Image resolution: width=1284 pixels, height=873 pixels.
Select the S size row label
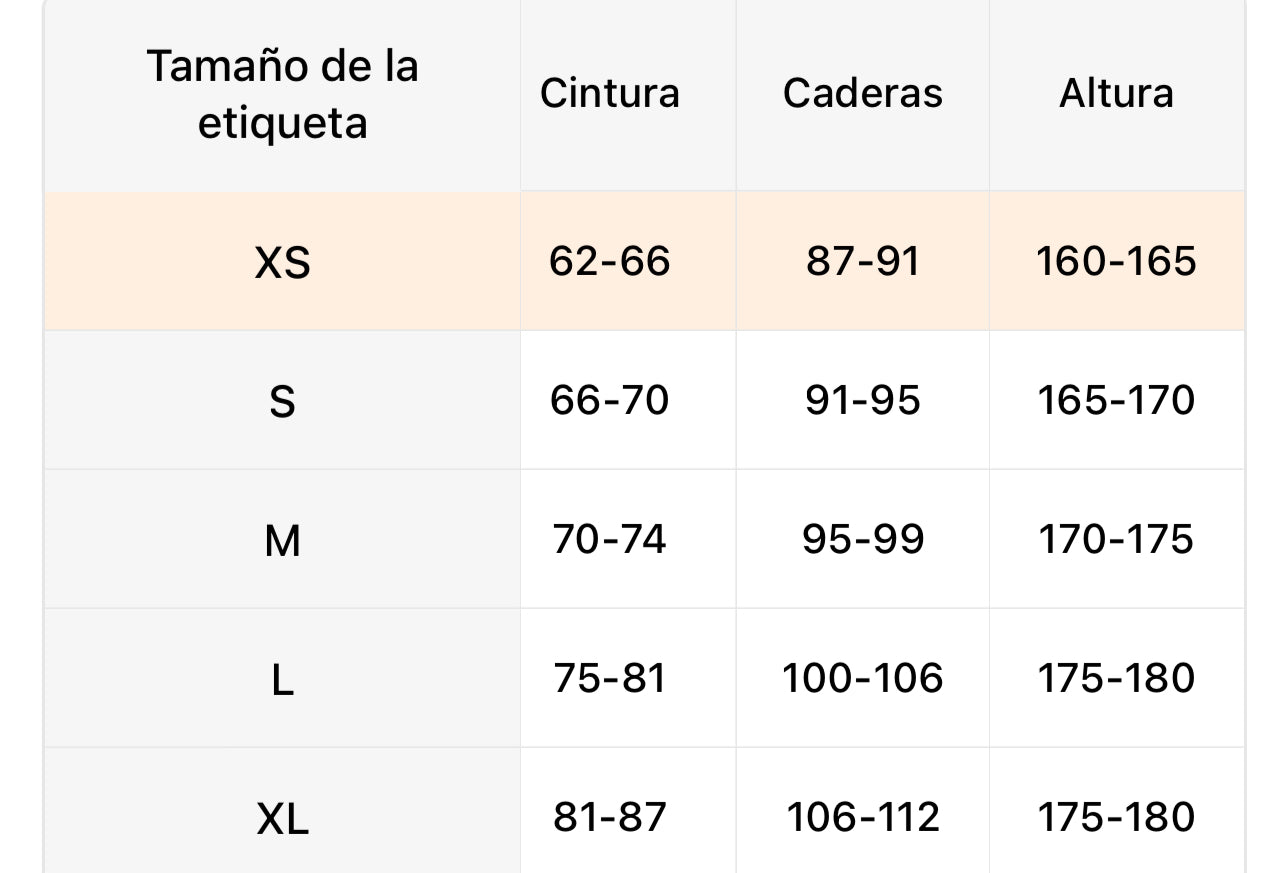coord(282,401)
